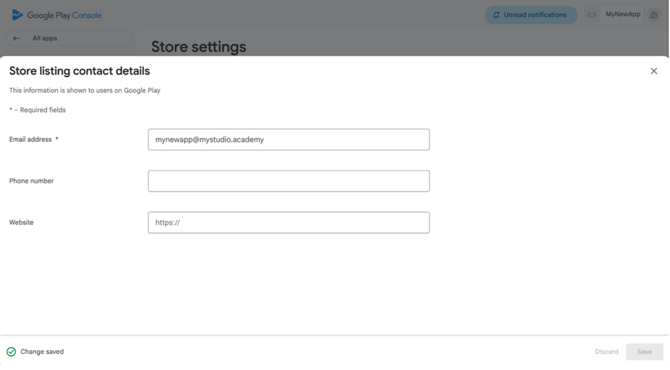Click the Store listing contact details title
Image resolution: width=670 pixels, height=370 pixels.
[79, 71]
